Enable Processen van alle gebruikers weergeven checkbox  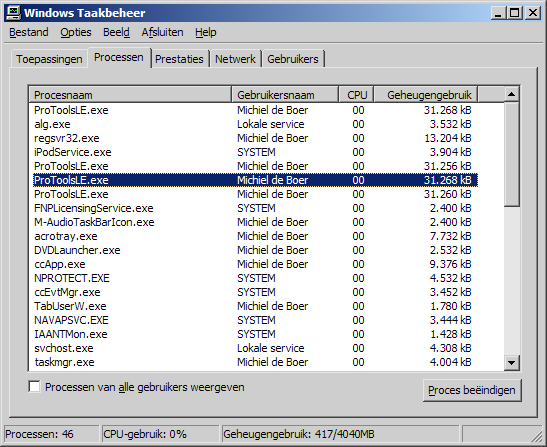click(x=34, y=387)
